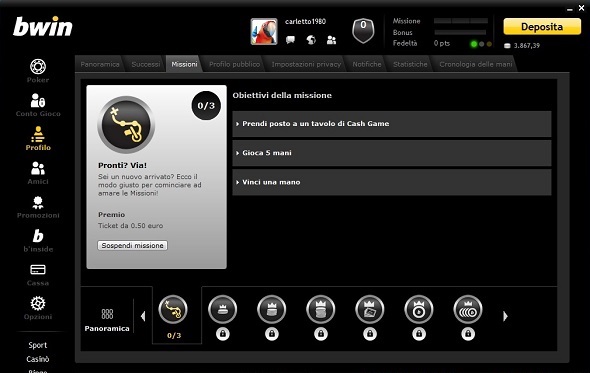Select locked mission with crowned multiple chips
The width and height of the screenshot is (590, 373).
click(468, 310)
